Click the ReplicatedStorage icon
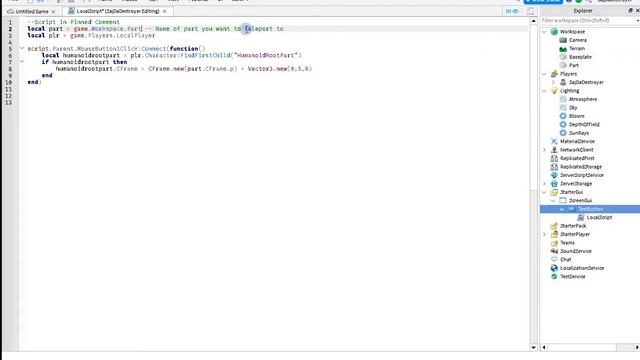 (554, 167)
